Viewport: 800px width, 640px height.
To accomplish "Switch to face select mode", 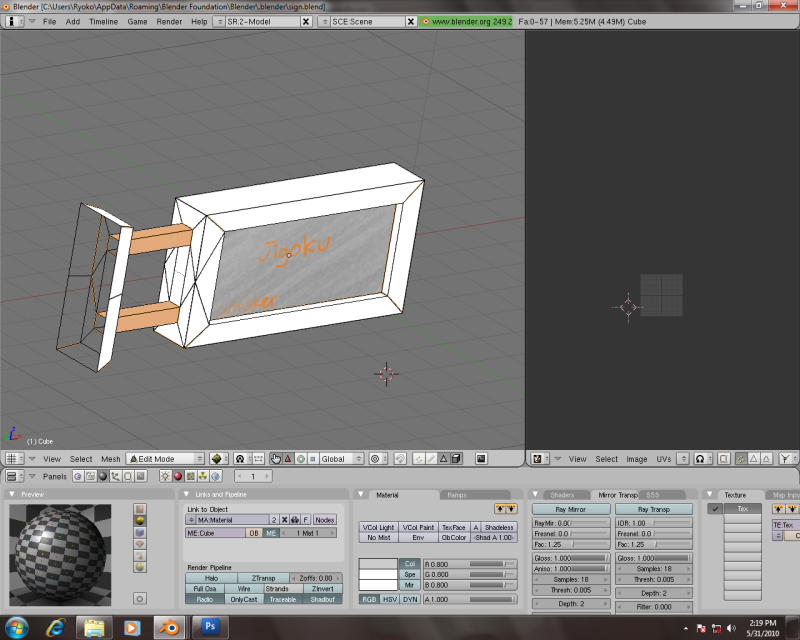I will 443,459.
